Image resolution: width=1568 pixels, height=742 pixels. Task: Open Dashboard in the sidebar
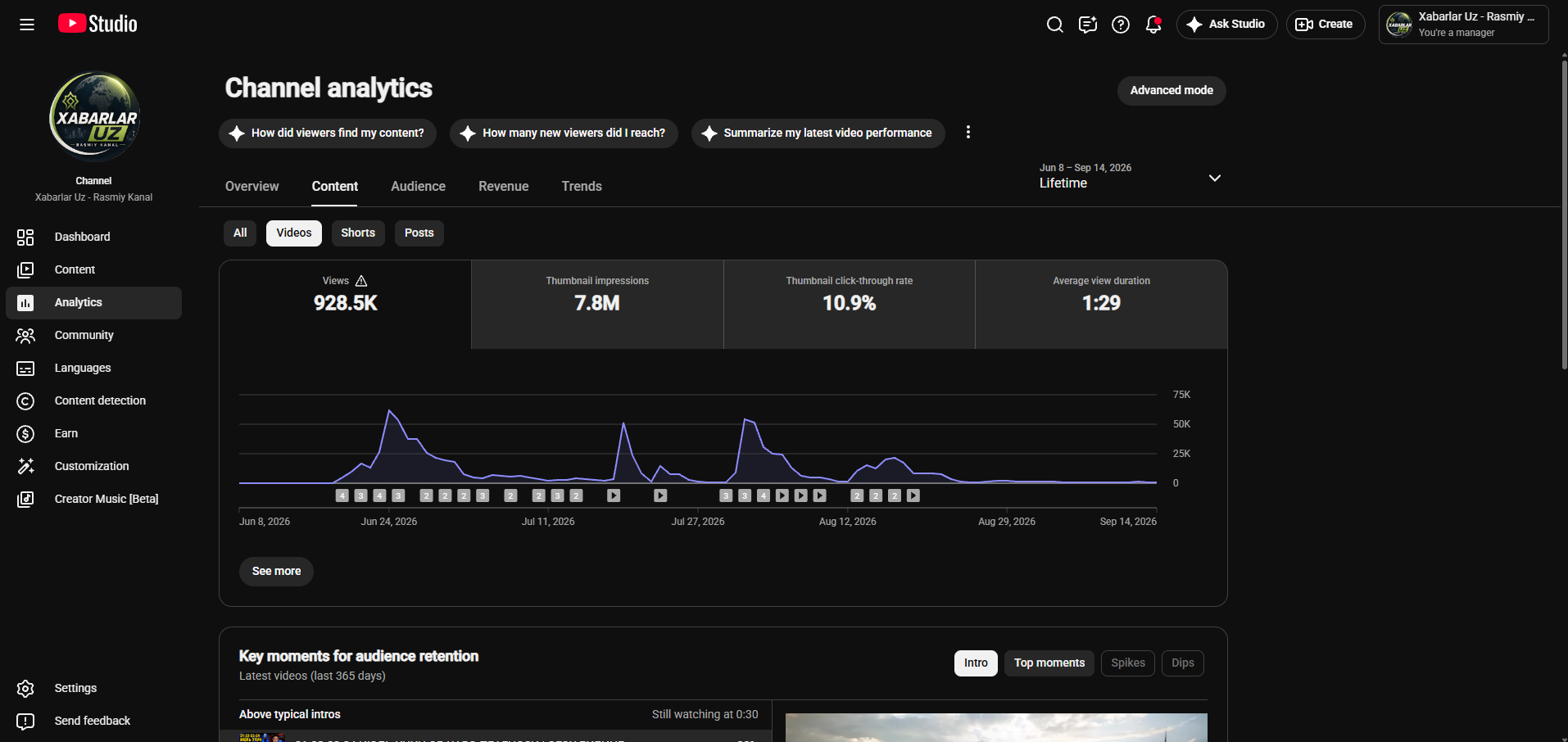click(x=93, y=237)
